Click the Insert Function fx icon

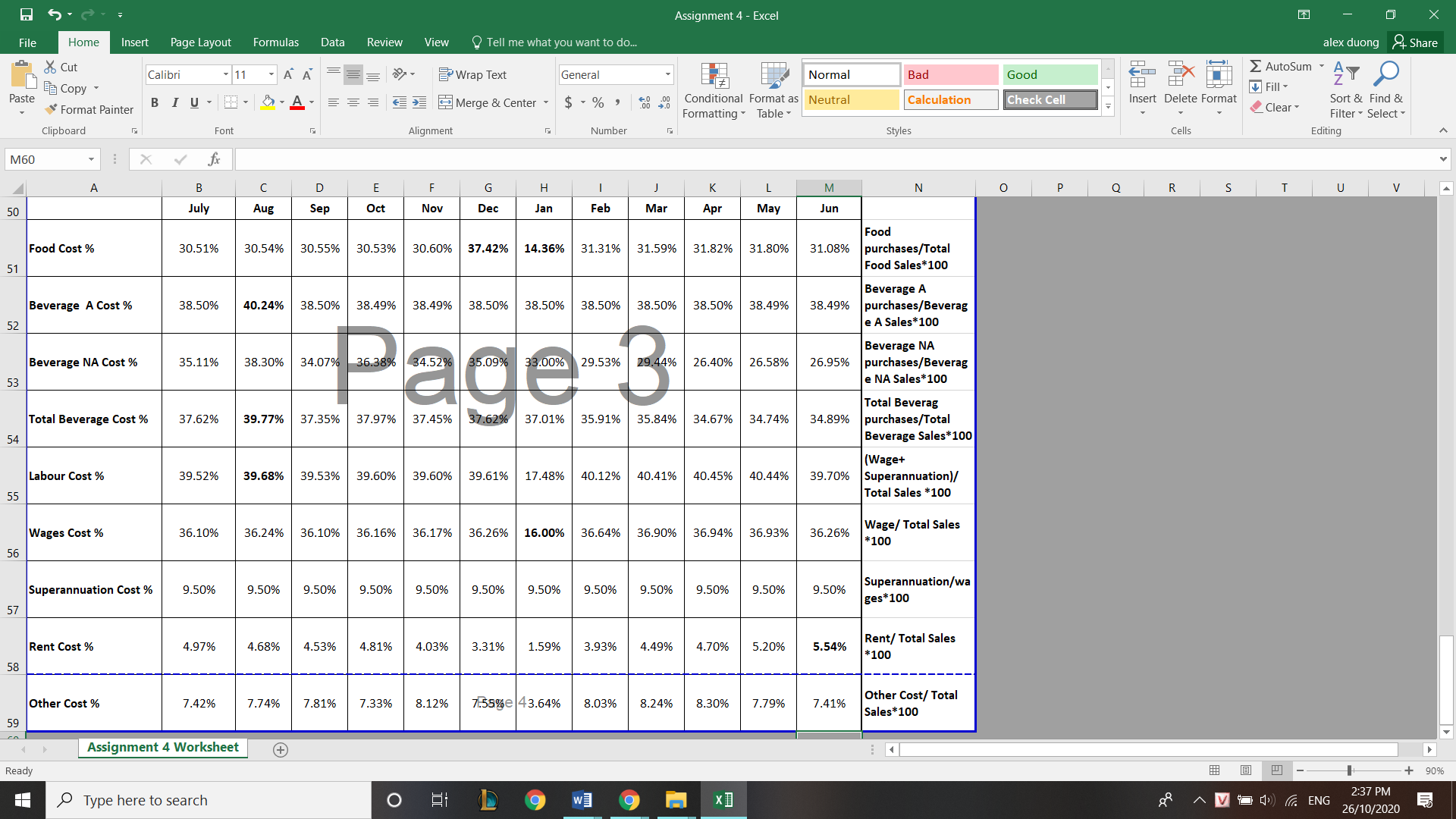[x=214, y=159]
